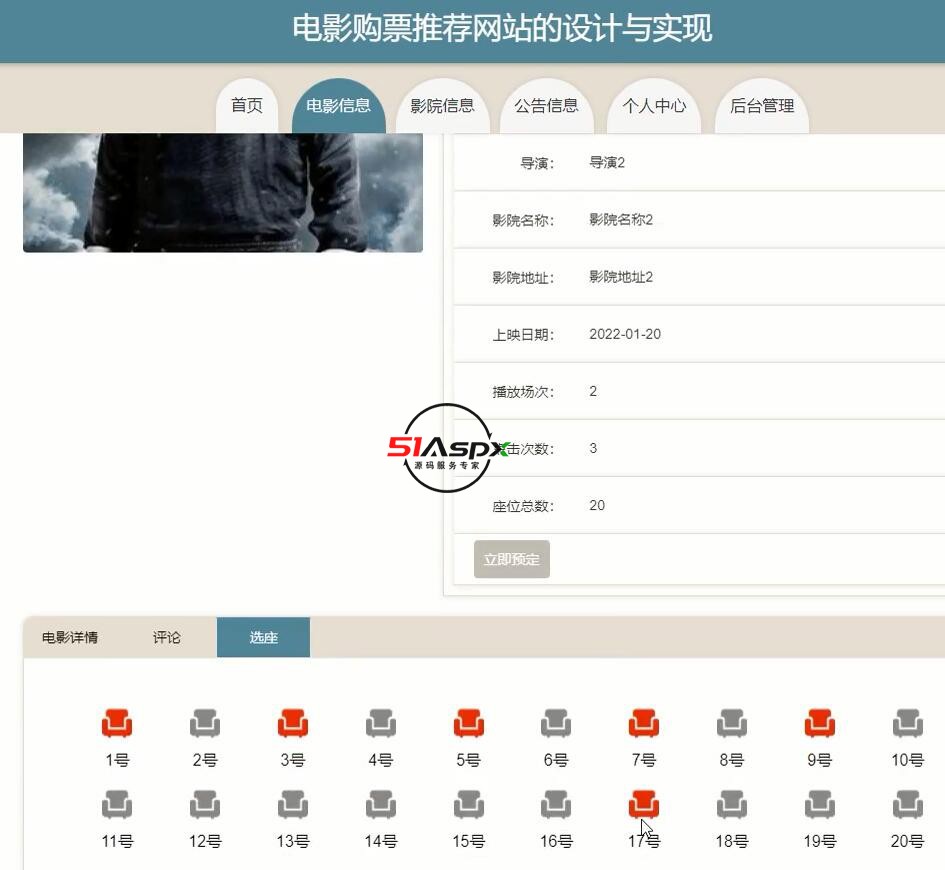This screenshot has height=870, width=945.
Task: Deselect the red seat icon 17号
Action: [x=643, y=804]
